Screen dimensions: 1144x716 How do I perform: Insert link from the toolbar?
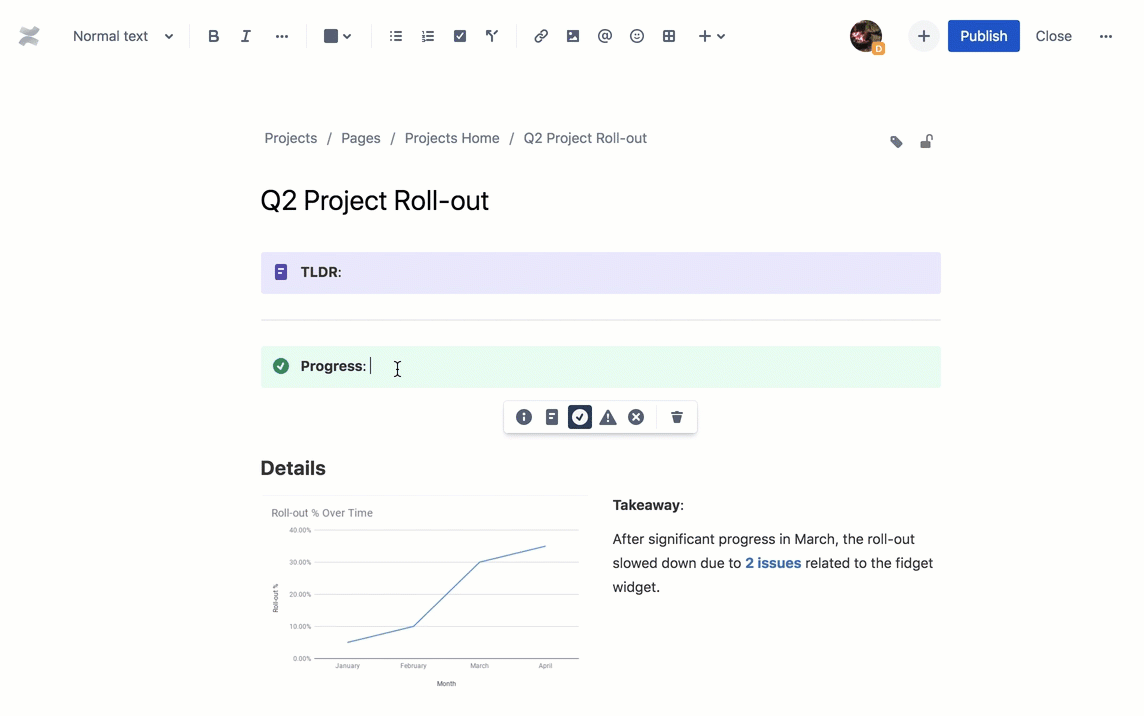pyautogui.click(x=541, y=36)
